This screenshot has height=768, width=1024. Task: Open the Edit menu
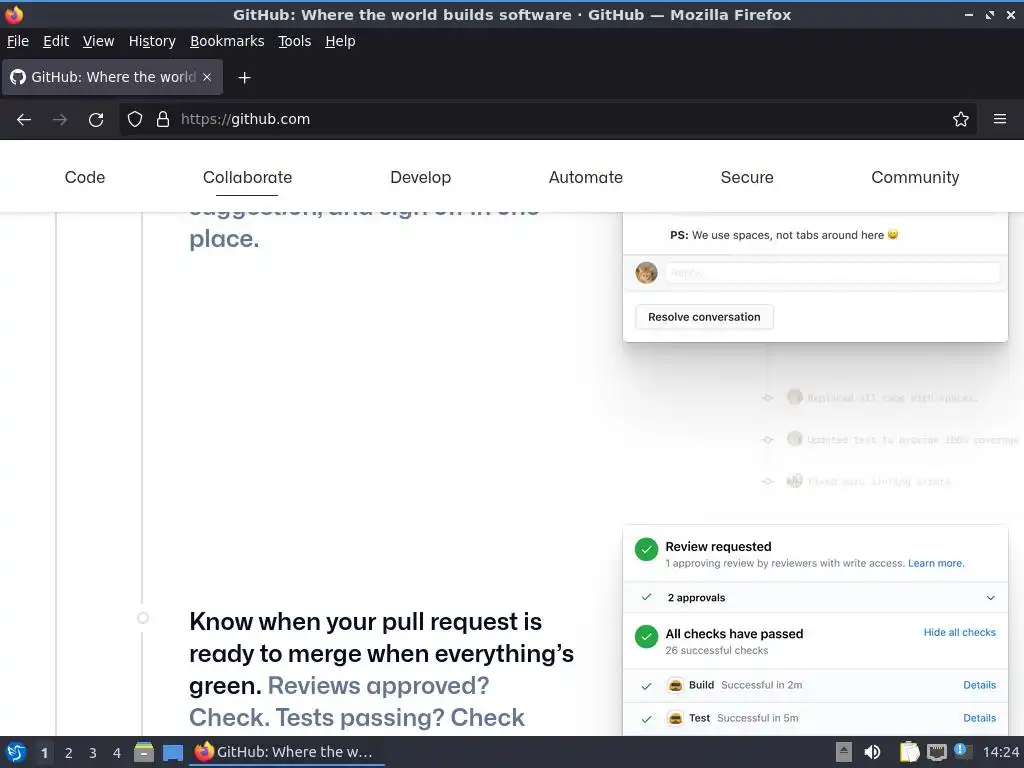tap(56, 41)
